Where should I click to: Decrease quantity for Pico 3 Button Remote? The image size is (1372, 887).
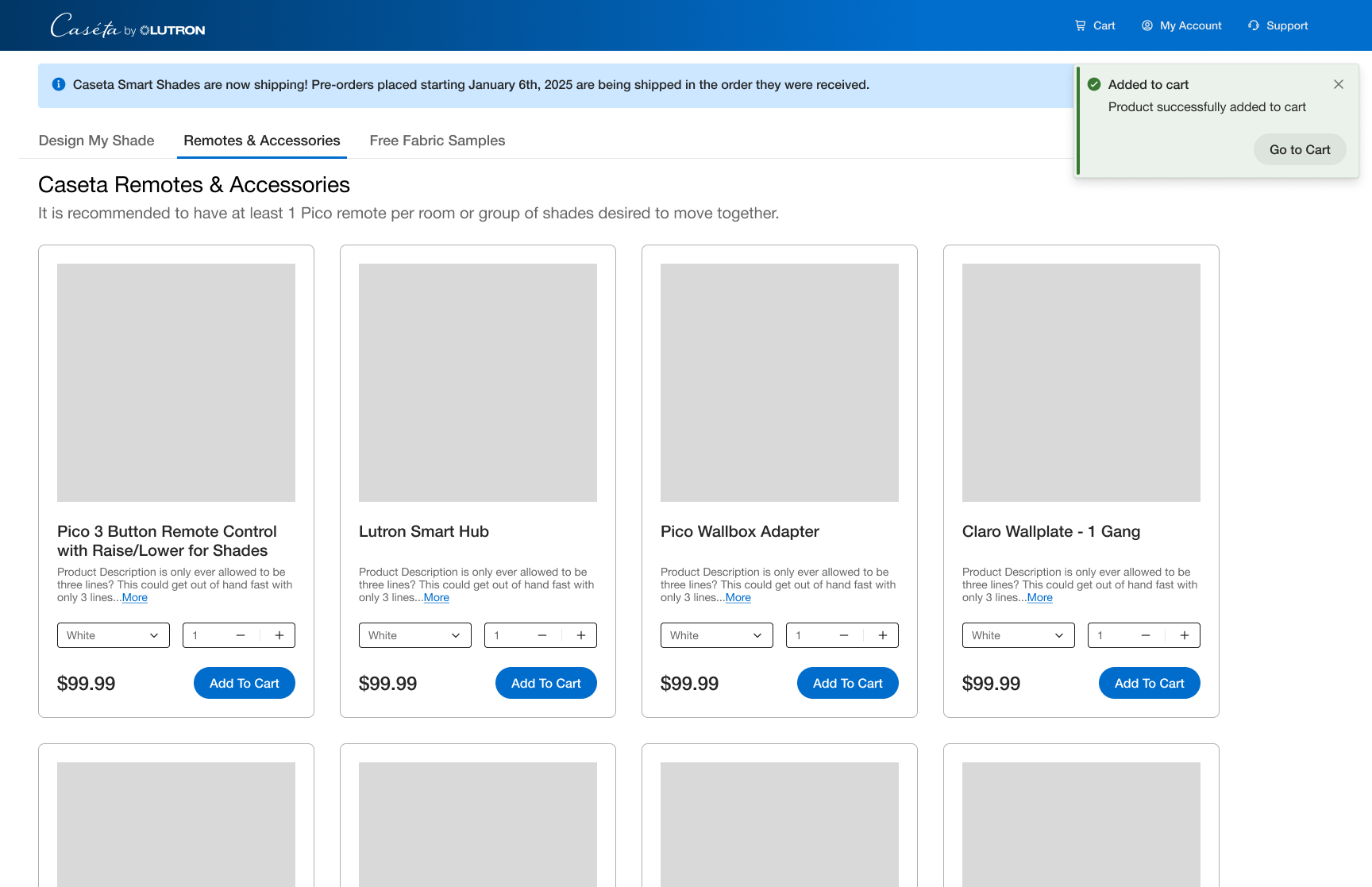pos(241,635)
